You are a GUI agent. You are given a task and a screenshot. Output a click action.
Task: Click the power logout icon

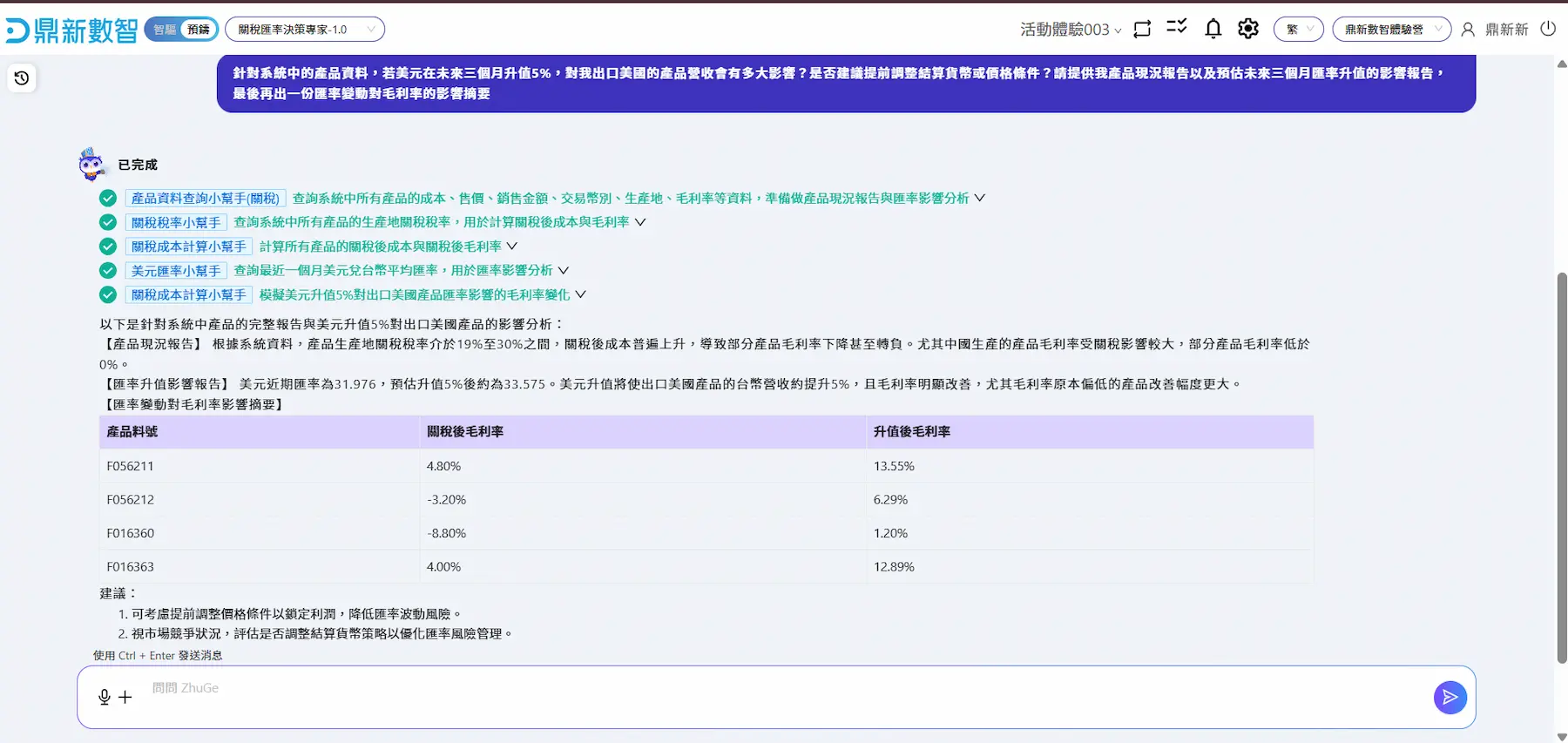click(1548, 29)
